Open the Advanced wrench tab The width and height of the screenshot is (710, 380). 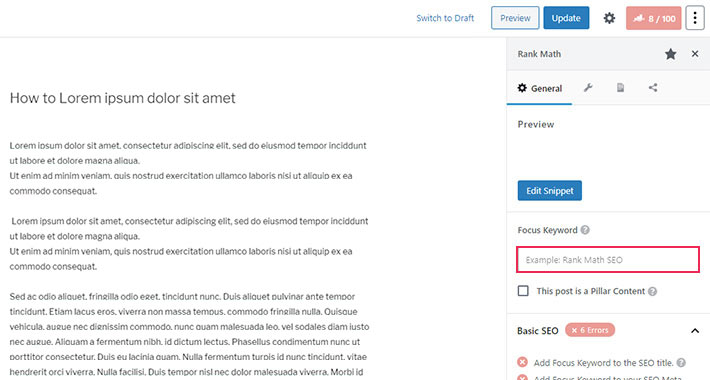(x=588, y=88)
